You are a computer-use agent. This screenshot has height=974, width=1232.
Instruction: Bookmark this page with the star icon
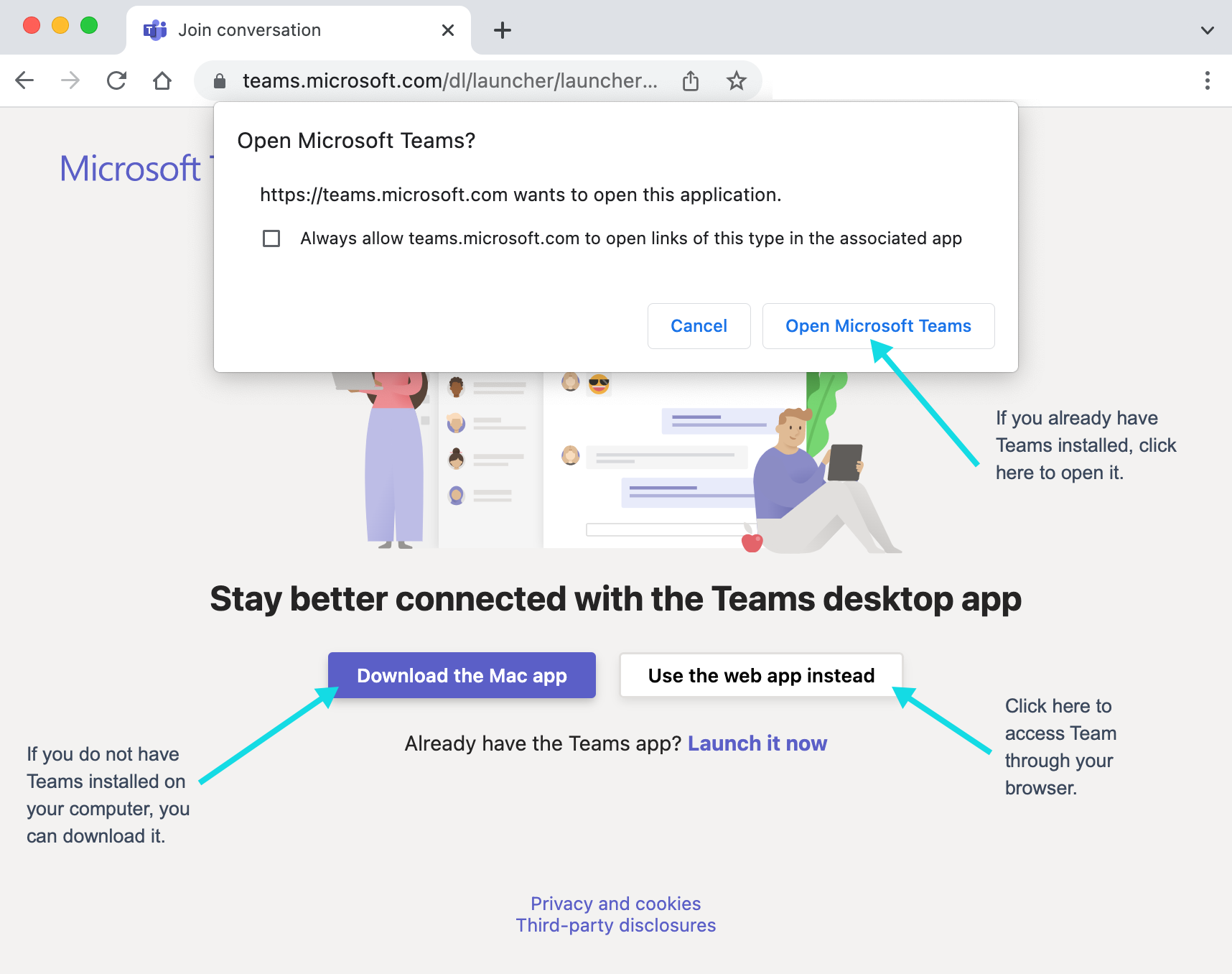click(736, 80)
